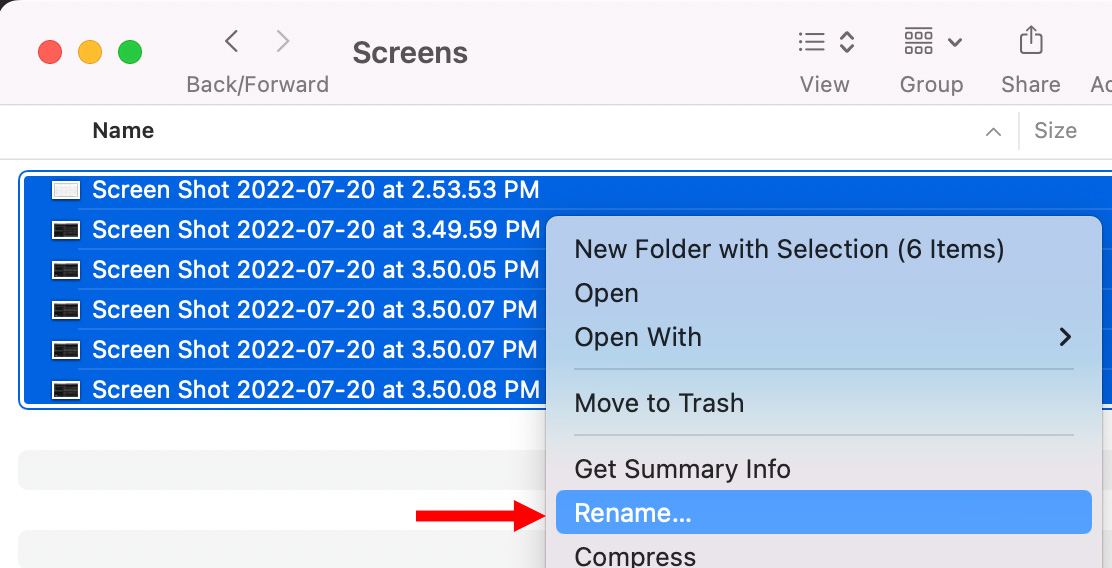Viewport: 1112px width, 568px height.
Task: Open the Group options dropdown
Action: (932, 41)
